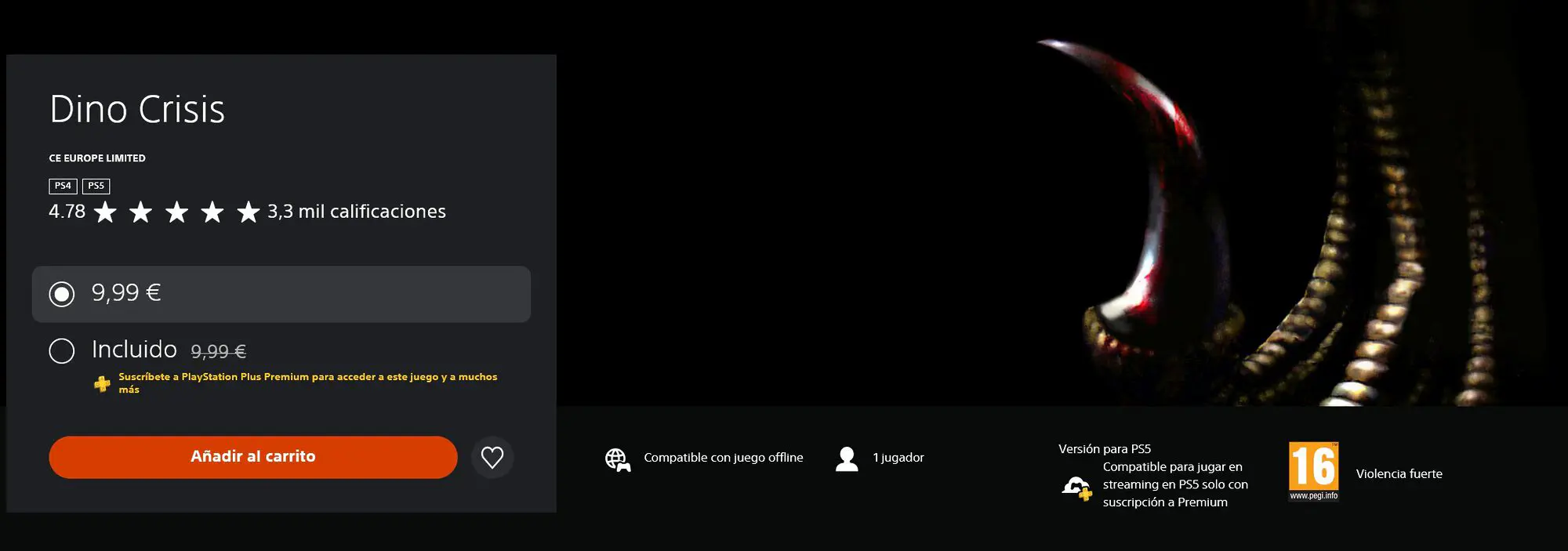Screen dimensions: 1568x551
Task: Click the 1 jugador label
Action: (898, 458)
